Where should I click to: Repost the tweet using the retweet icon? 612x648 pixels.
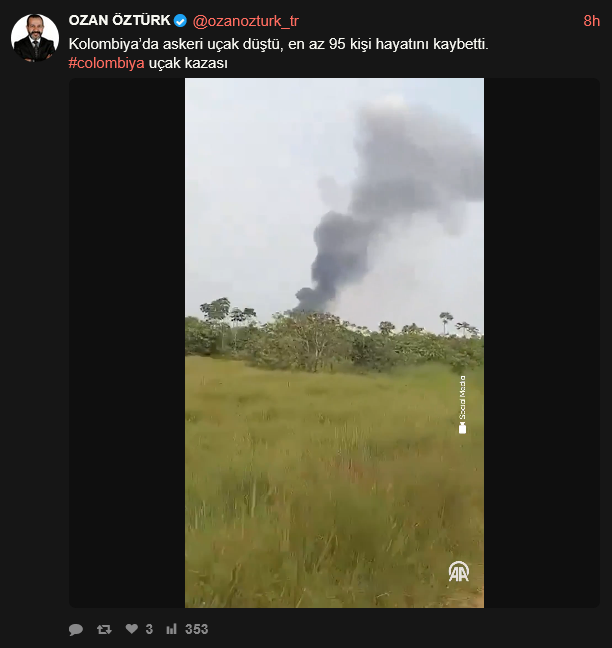104,629
